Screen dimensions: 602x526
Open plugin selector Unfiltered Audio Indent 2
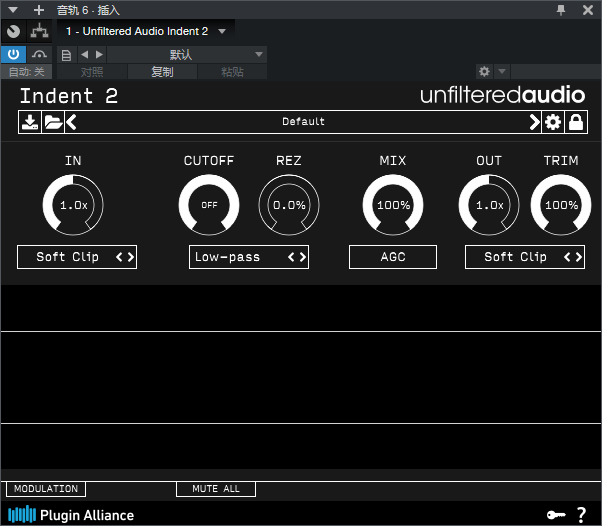coord(146,31)
